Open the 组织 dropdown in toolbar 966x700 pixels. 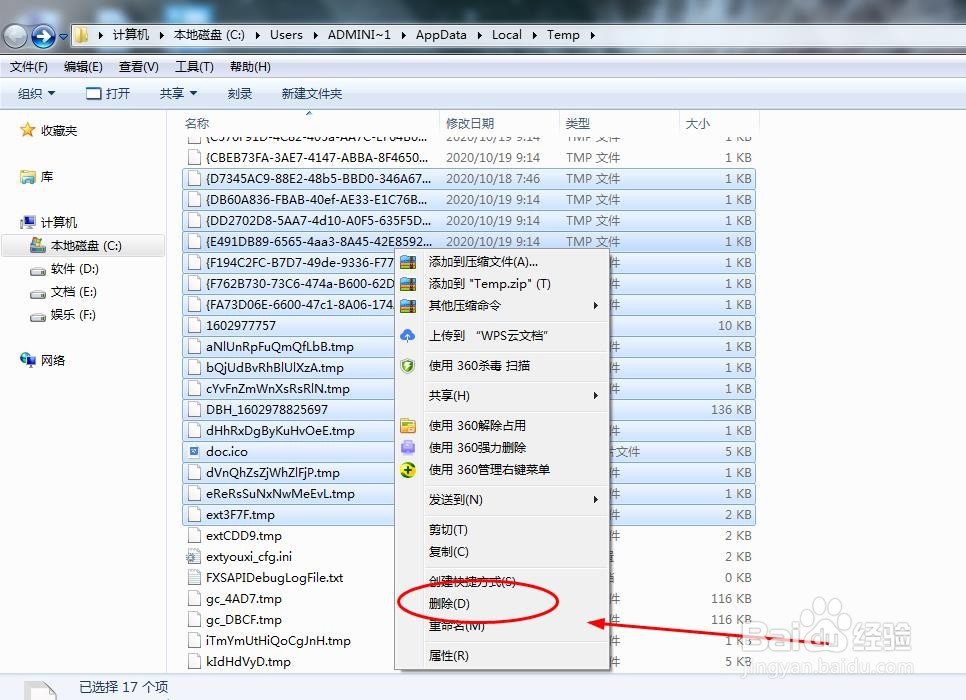(x=36, y=94)
